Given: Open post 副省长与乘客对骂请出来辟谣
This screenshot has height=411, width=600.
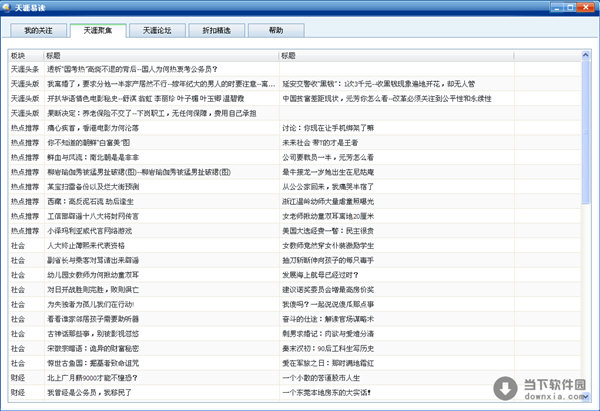Looking at the screenshot, I should [x=93, y=260].
